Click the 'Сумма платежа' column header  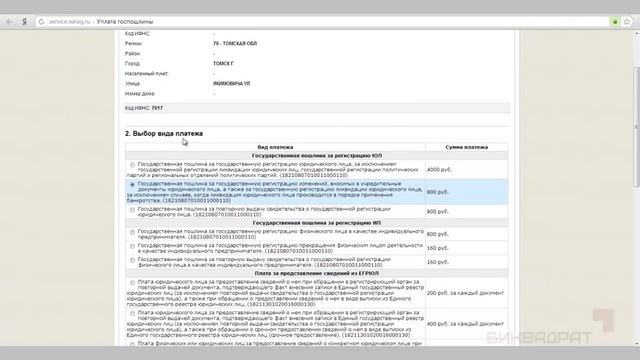[467, 147]
